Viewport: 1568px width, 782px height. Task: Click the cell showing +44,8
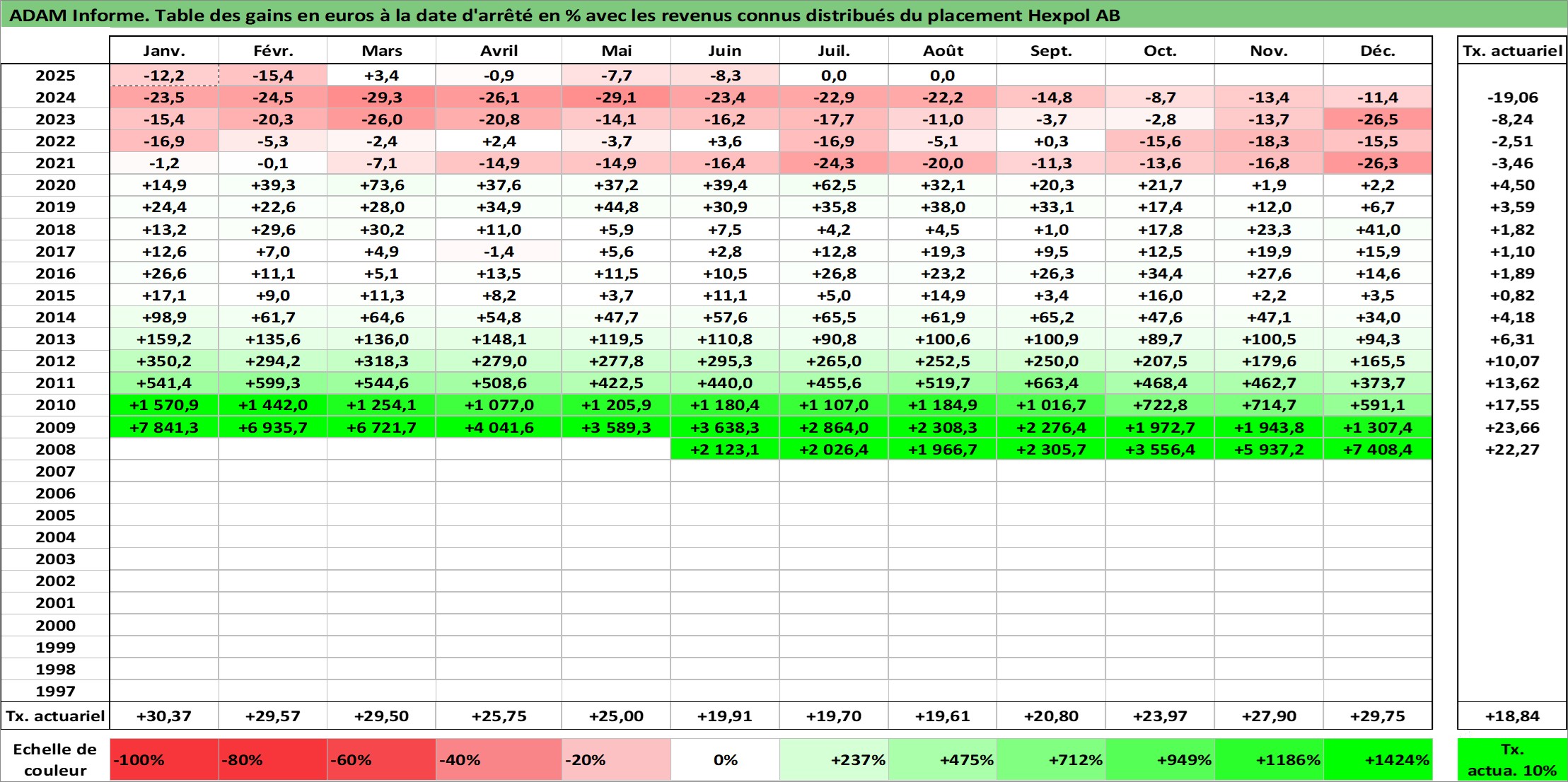point(616,207)
